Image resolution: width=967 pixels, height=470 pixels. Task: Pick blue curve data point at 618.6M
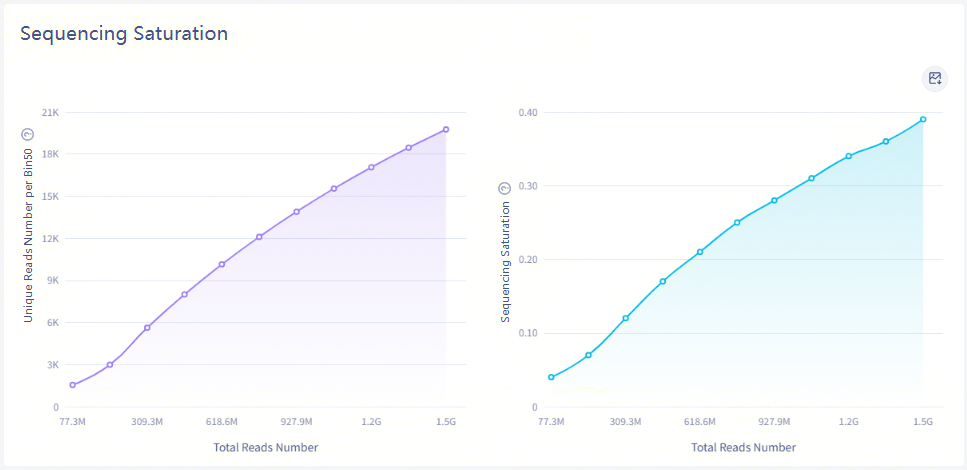coord(700,252)
